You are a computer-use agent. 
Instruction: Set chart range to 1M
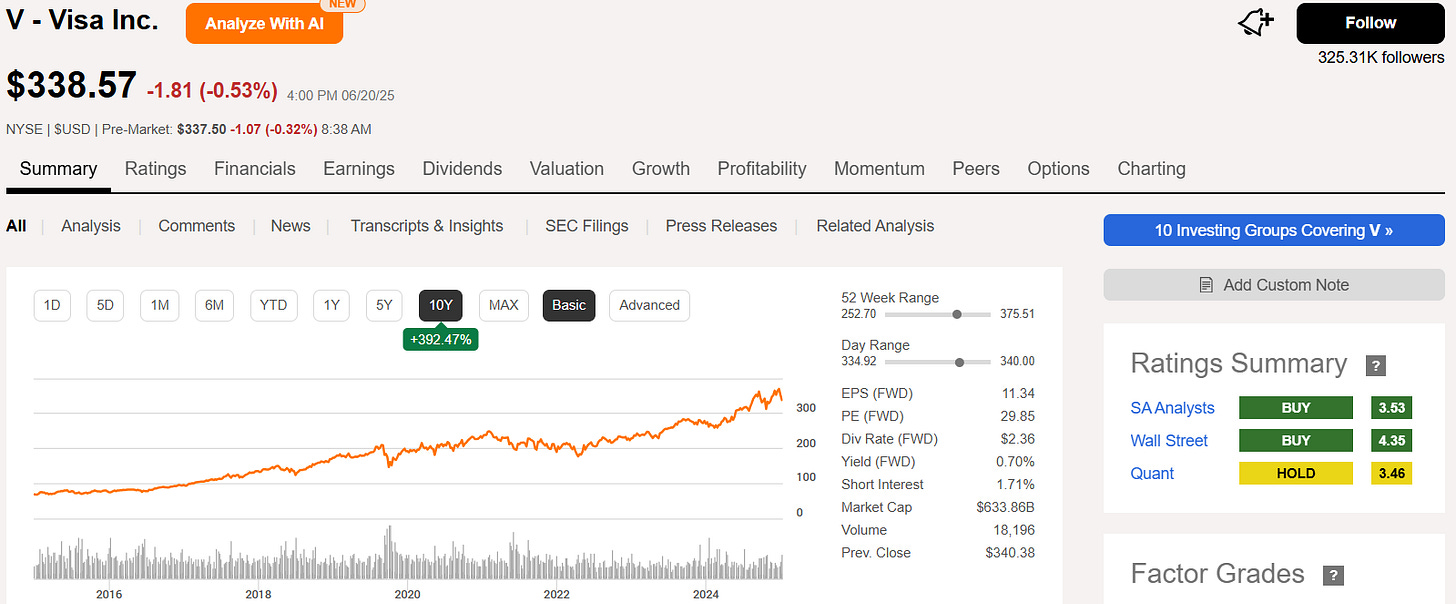coord(160,305)
